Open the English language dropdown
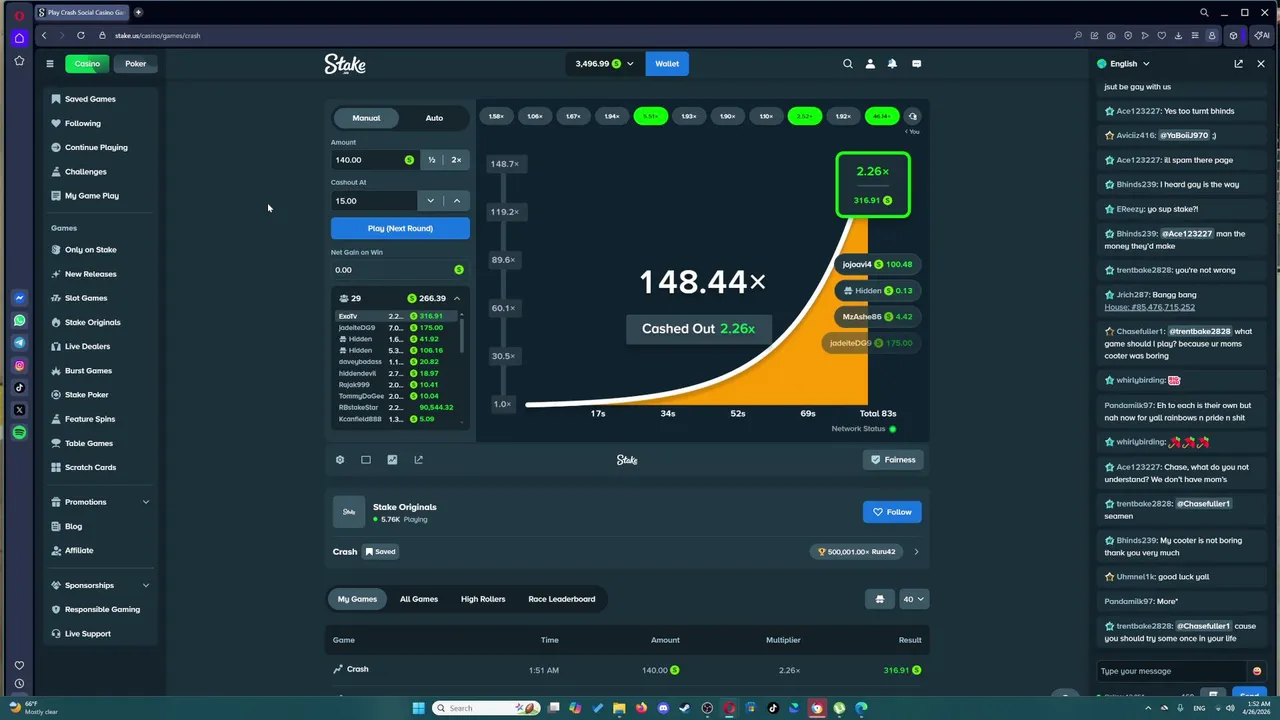The image size is (1280, 720). (1123, 64)
